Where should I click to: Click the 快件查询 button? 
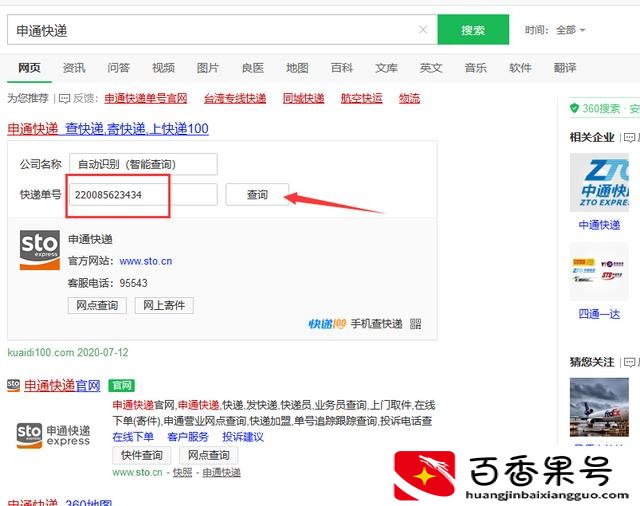click(142, 455)
